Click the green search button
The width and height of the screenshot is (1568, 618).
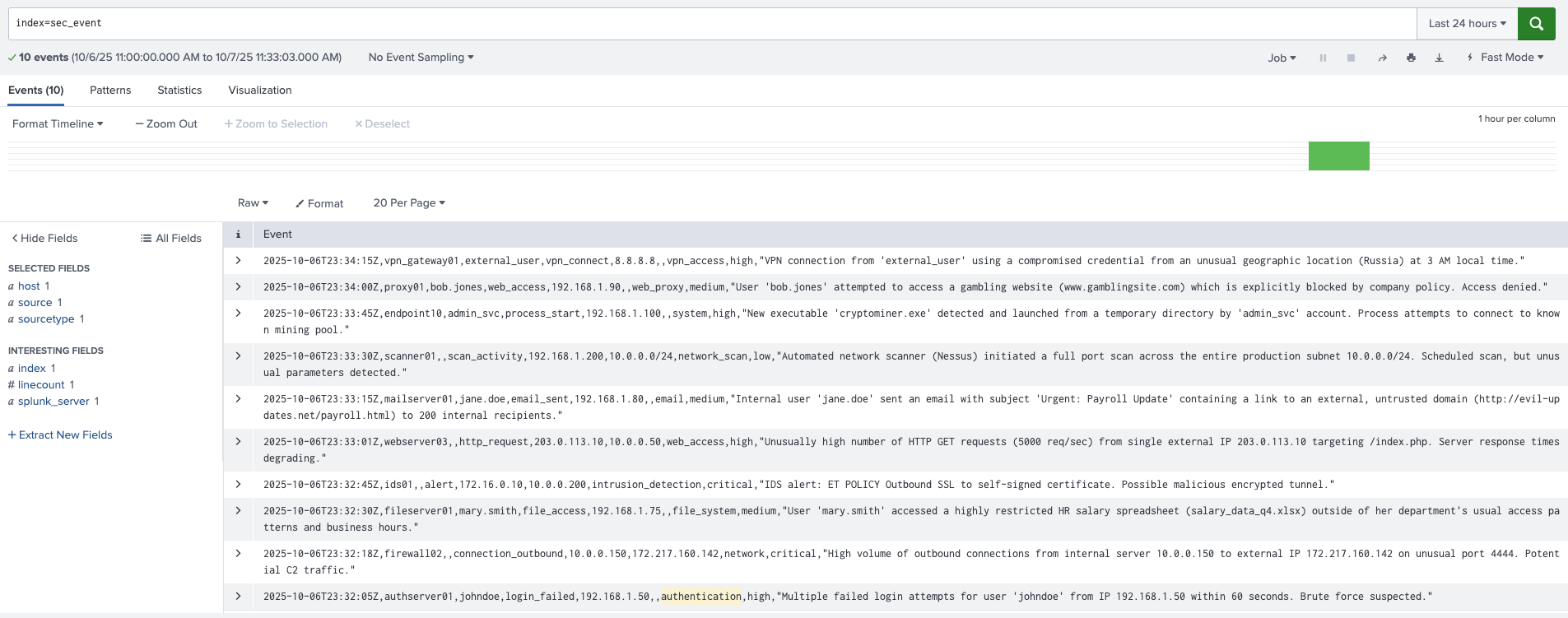(1536, 24)
